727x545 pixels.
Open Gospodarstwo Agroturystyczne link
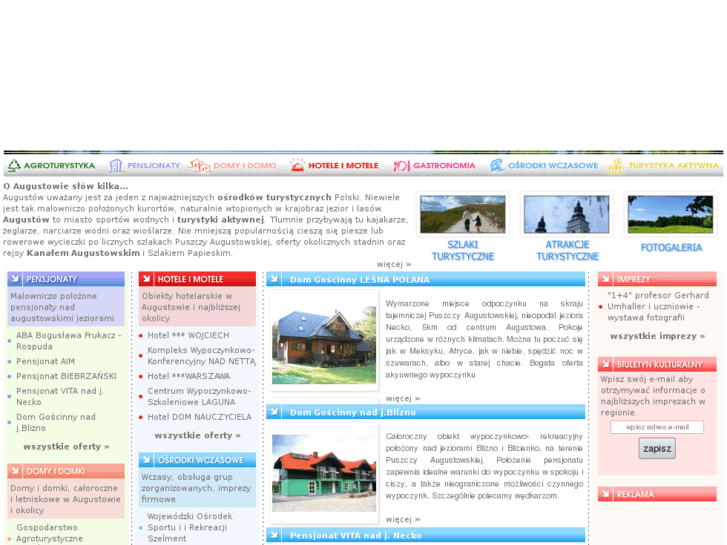click(x=49, y=533)
